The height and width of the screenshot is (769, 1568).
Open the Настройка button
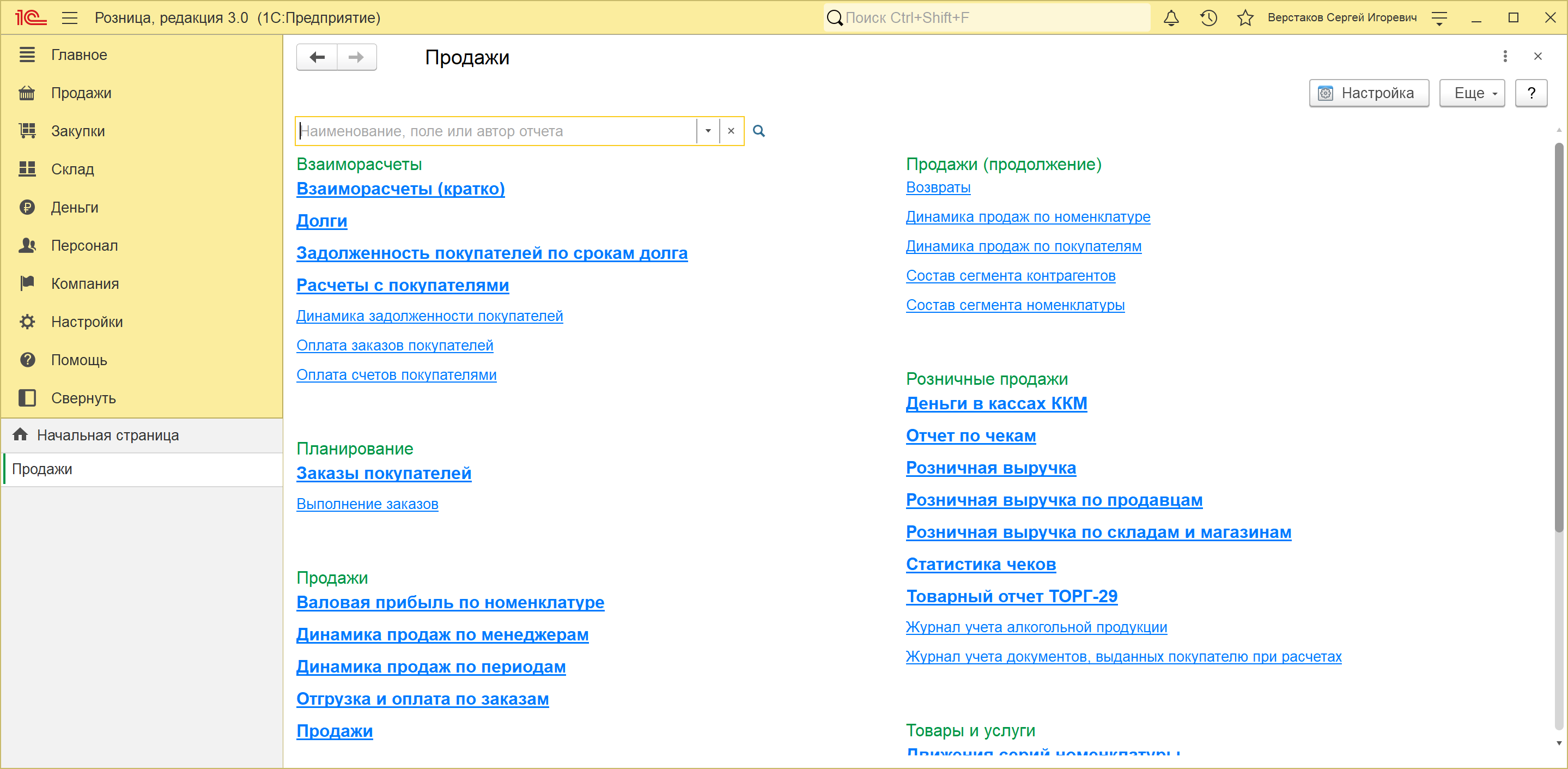coord(1369,93)
